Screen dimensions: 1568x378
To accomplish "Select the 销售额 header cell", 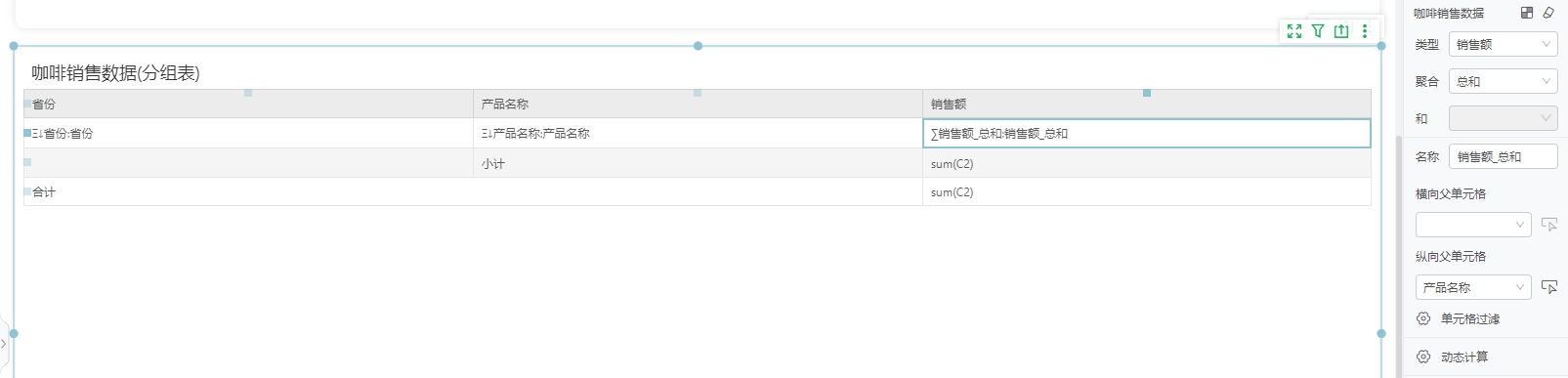I will tap(1147, 104).
